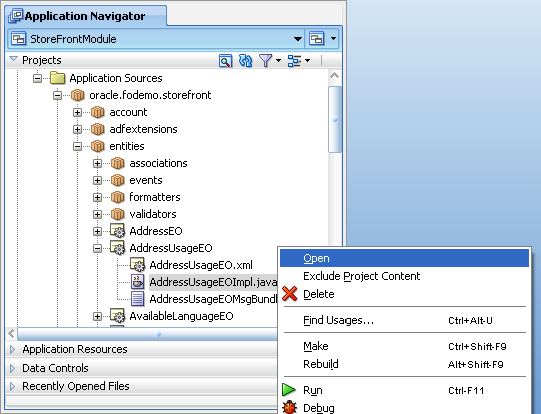Open the navigator display options dropdown arrow

click(x=307, y=61)
